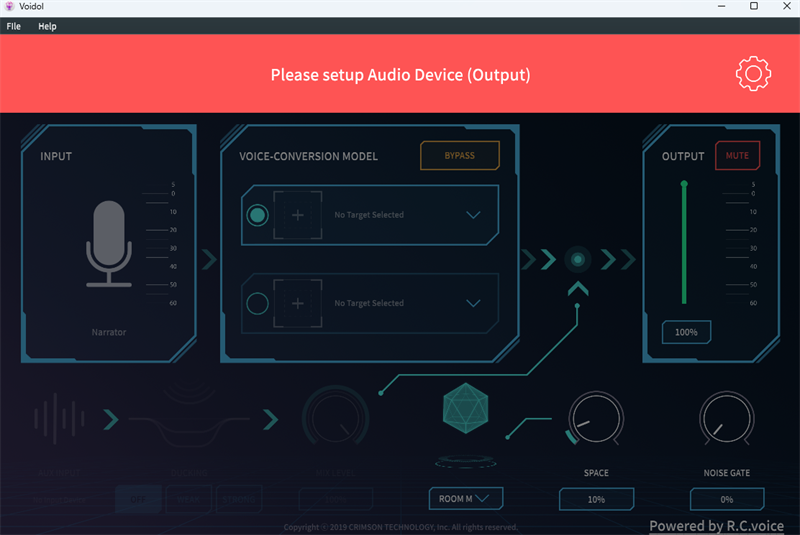This screenshot has width=800, height=535.
Task: Set ducking to STRONG
Action: (239, 499)
